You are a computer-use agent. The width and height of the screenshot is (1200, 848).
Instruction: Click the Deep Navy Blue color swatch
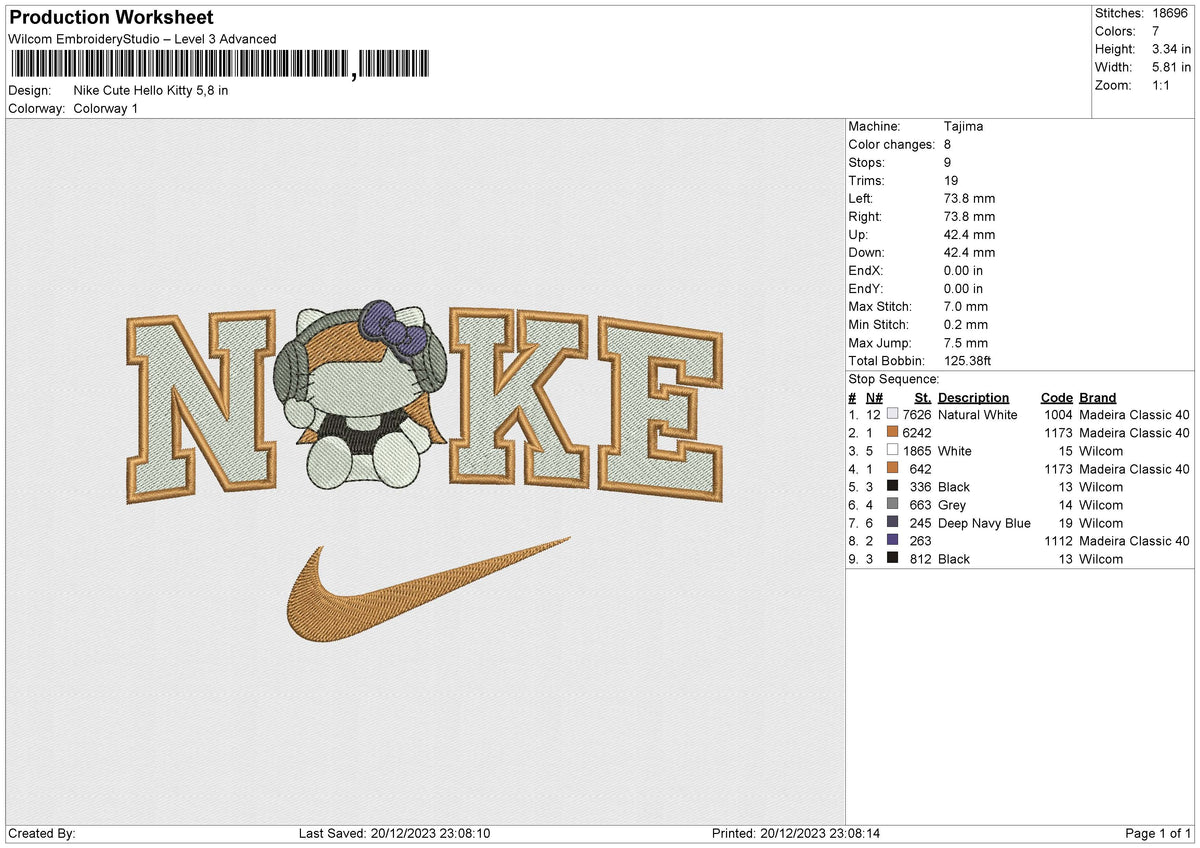click(893, 523)
